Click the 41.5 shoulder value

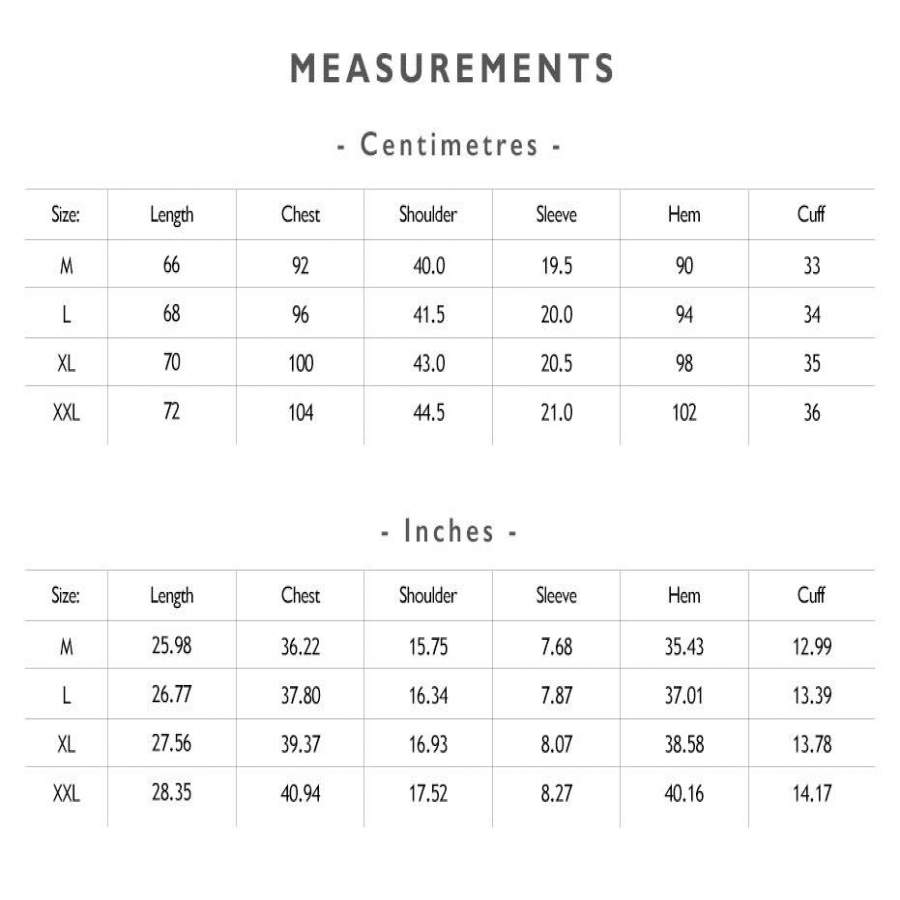428,315
